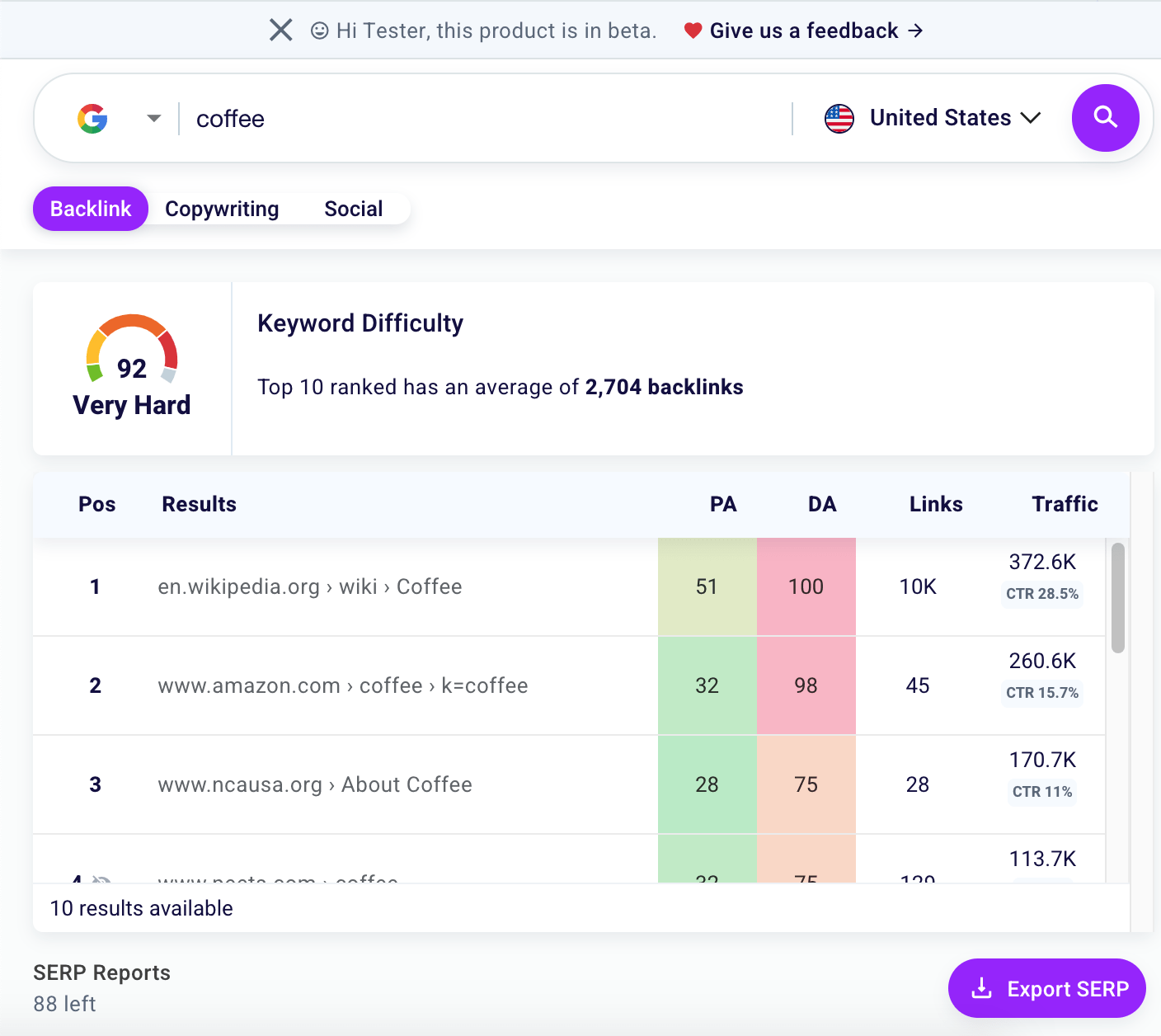Click the Google search engine logo

pos(93,118)
